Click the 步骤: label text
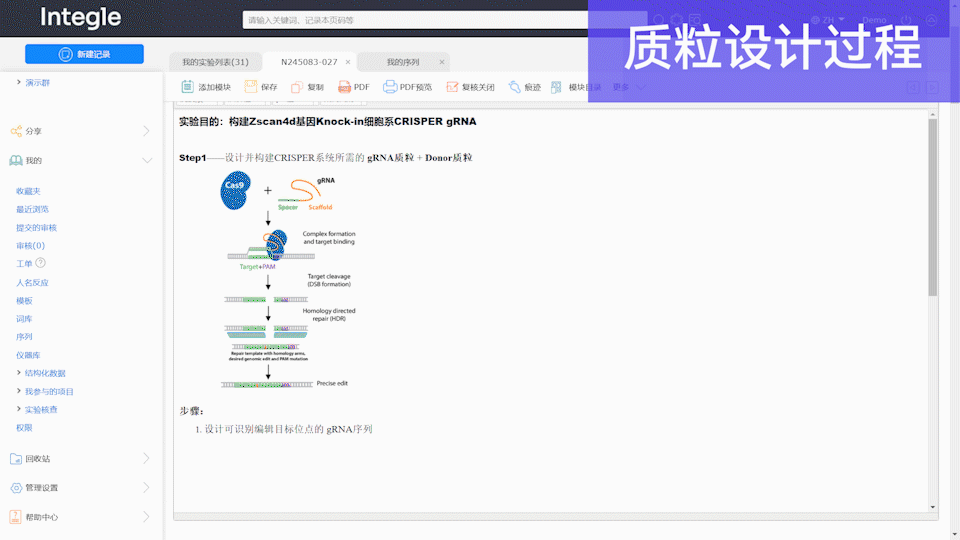Viewport: 960px width, 540px height. coord(192,411)
